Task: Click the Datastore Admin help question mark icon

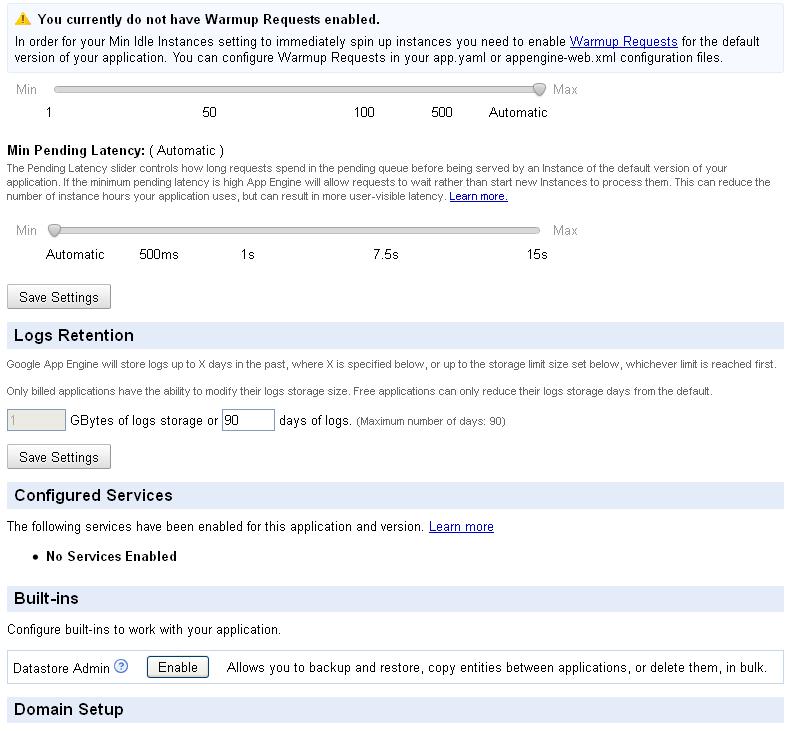Action: [121, 666]
